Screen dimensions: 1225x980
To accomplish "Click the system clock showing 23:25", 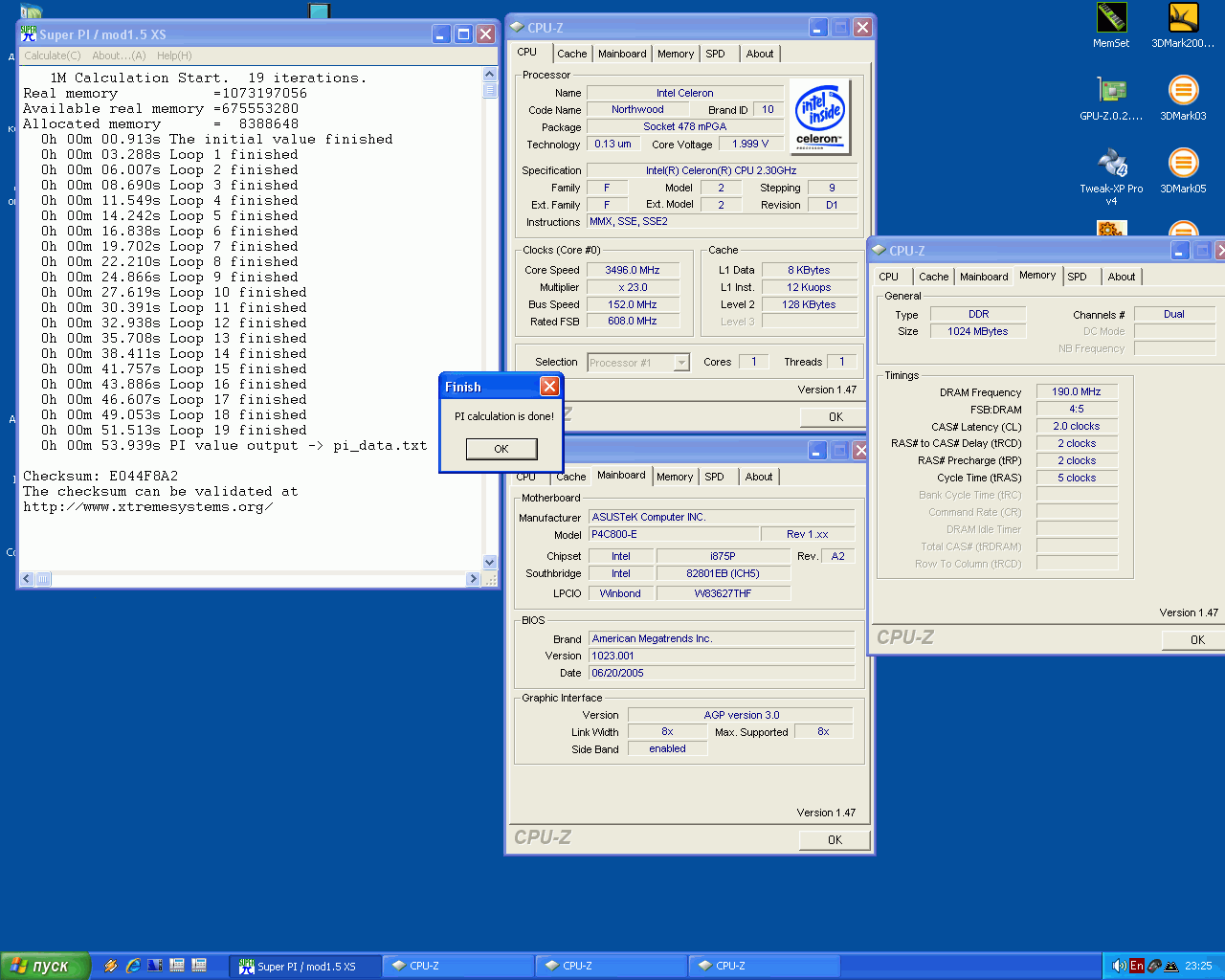I will pos(1198,966).
